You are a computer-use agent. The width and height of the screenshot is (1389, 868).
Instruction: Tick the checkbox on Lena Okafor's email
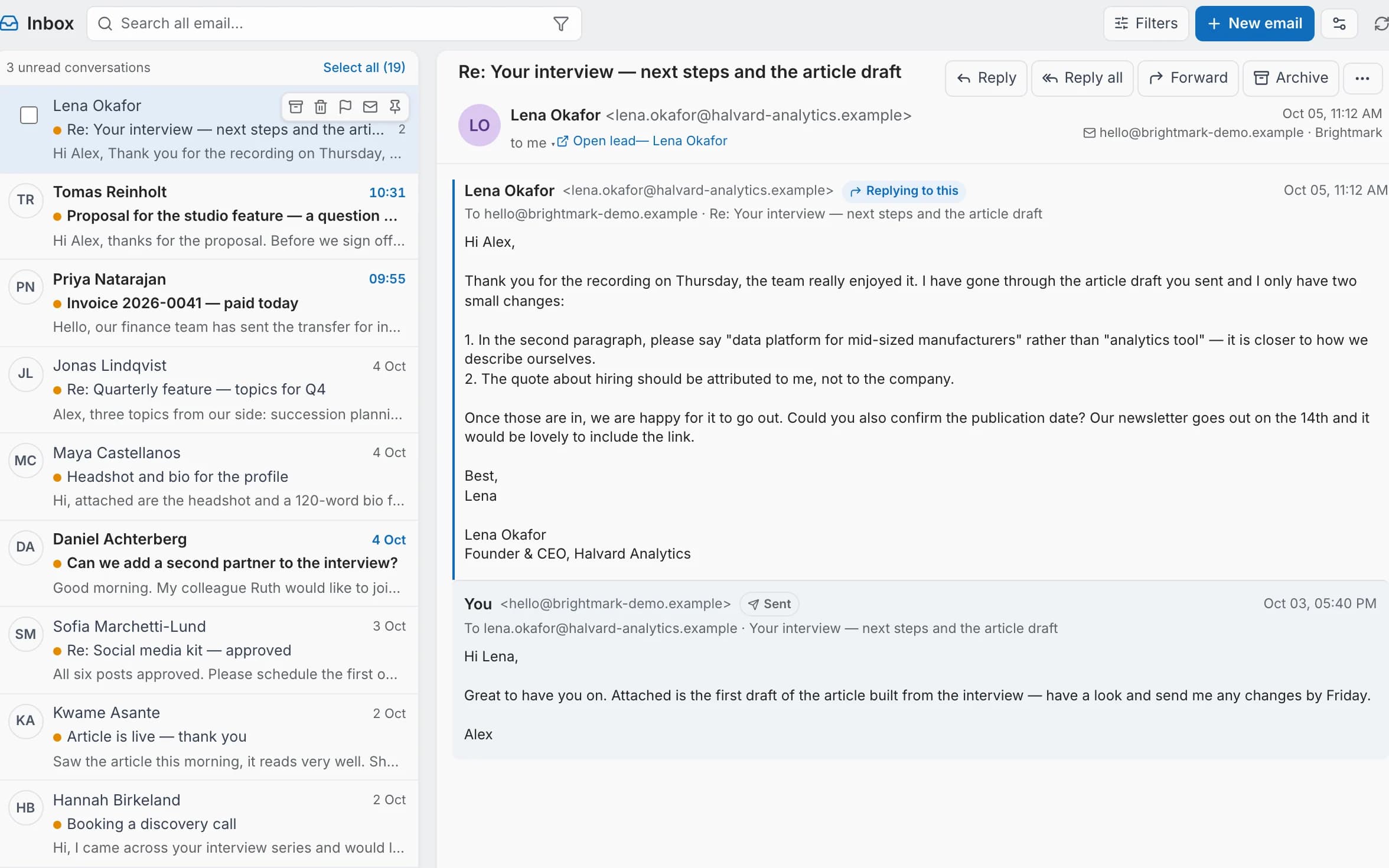point(29,115)
